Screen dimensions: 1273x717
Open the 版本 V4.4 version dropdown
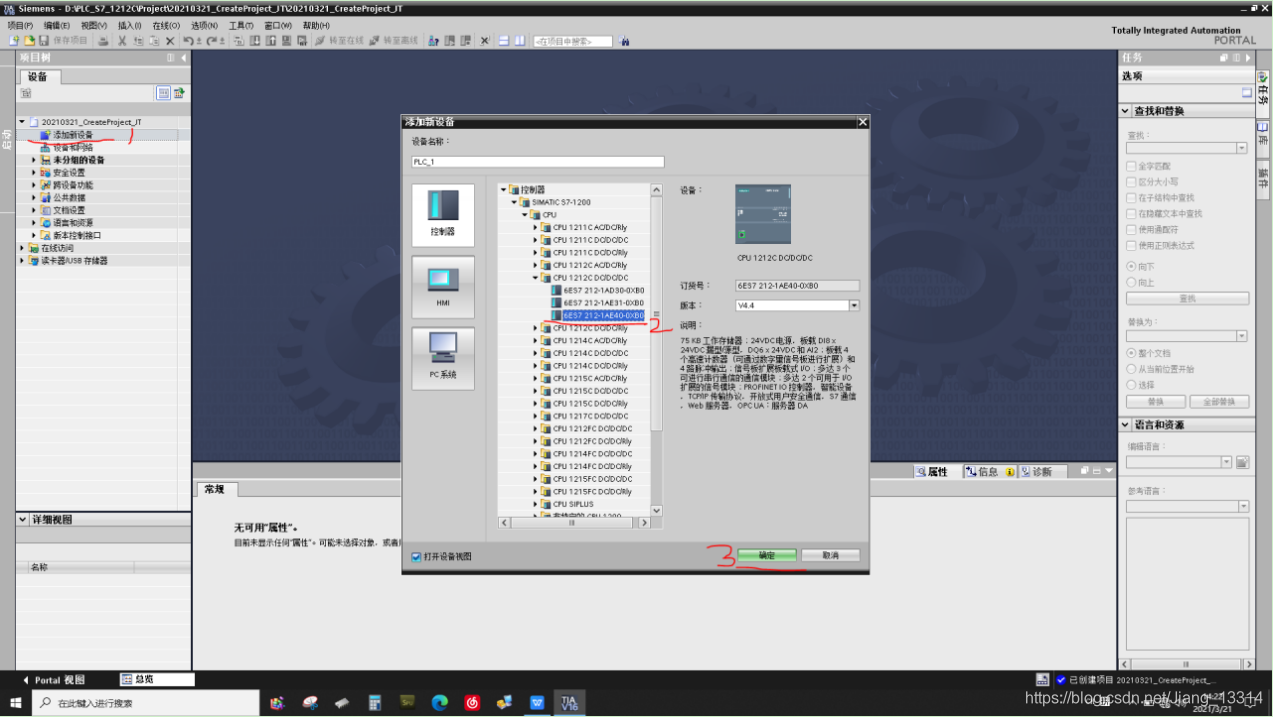pyautogui.click(x=854, y=305)
